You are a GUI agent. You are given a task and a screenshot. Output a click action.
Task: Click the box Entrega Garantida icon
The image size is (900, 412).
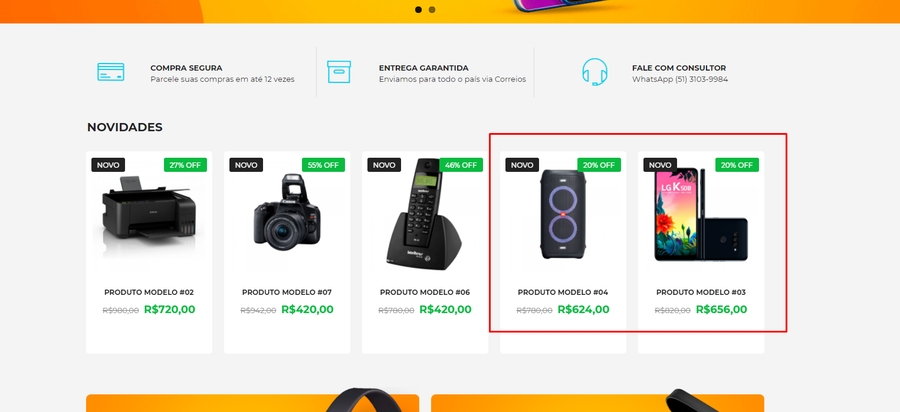pos(339,72)
